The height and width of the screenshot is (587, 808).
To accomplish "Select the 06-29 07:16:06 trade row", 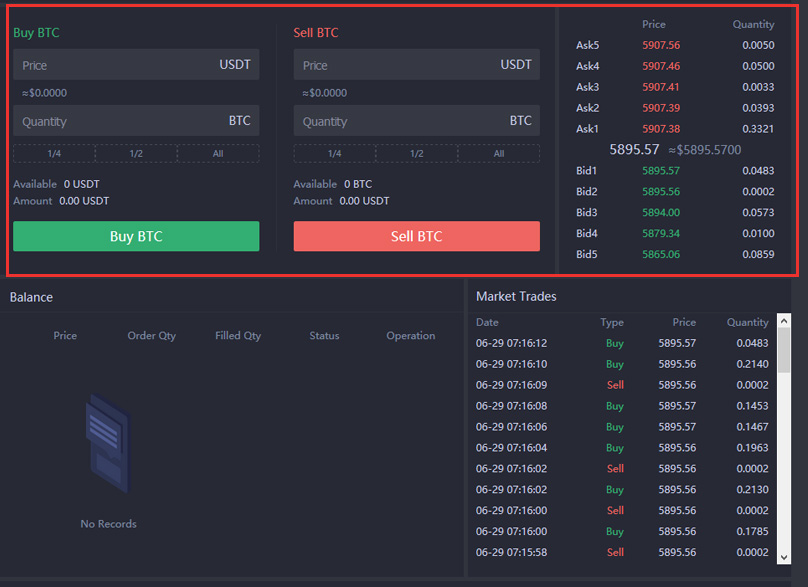I will [x=622, y=427].
